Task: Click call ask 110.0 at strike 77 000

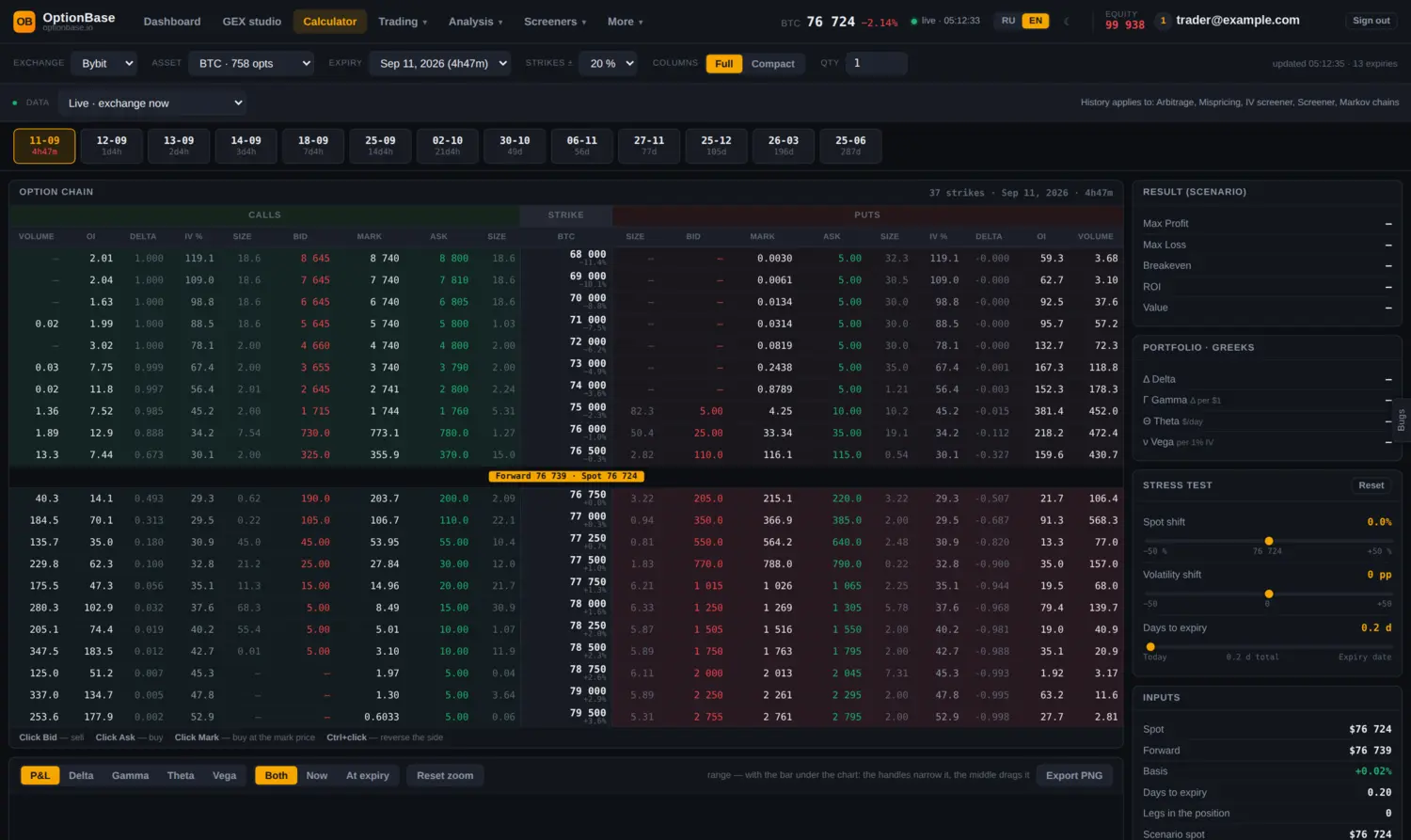Action: pyautogui.click(x=453, y=521)
